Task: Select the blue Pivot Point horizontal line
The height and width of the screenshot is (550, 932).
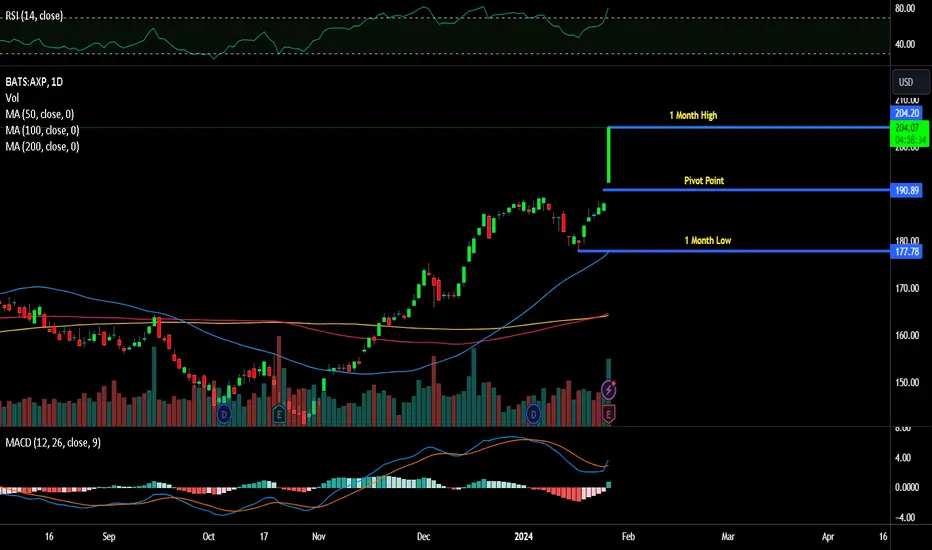Action: pos(746,190)
